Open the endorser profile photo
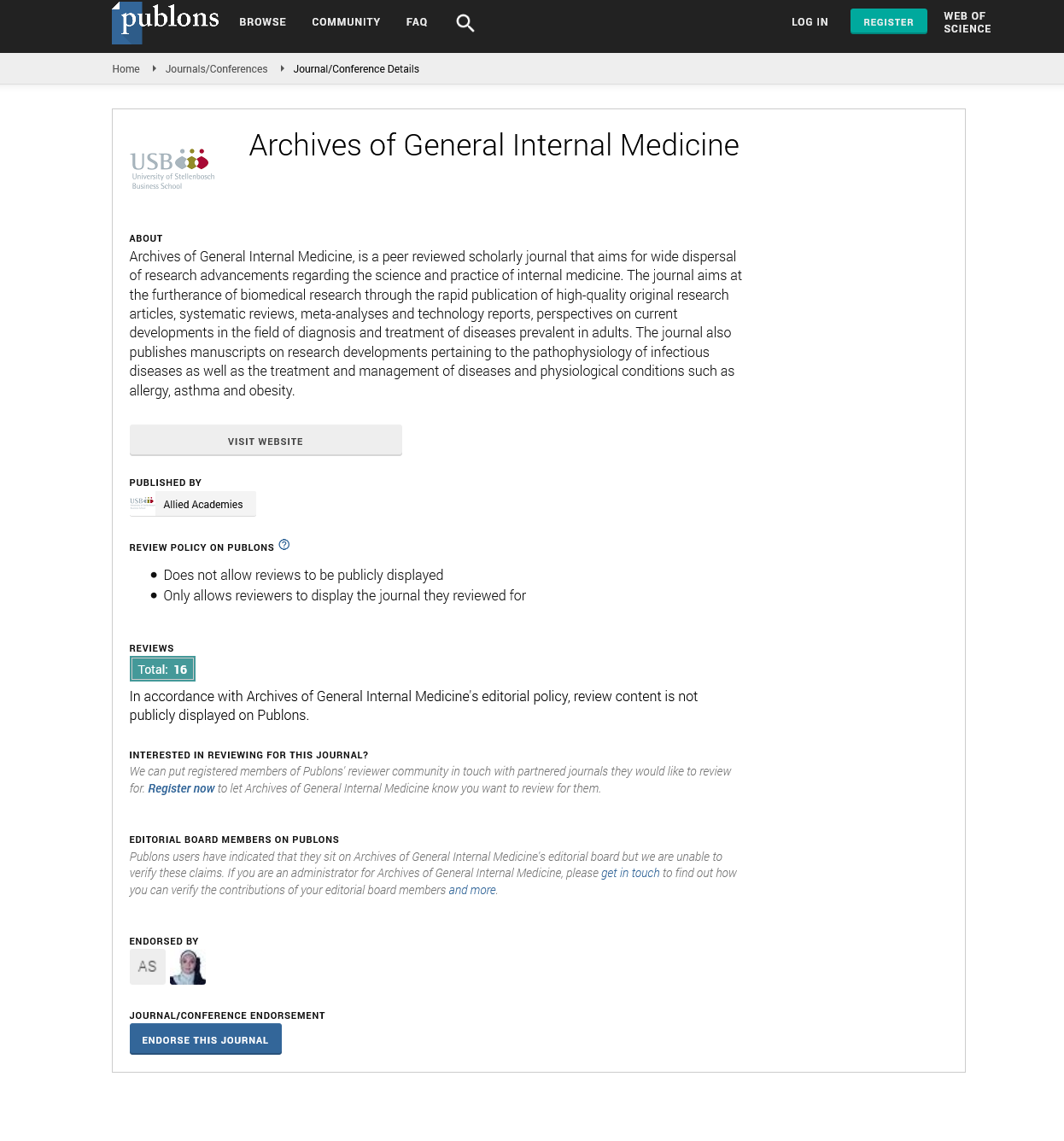The width and height of the screenshot is (1064, 1141). point(188,967)
